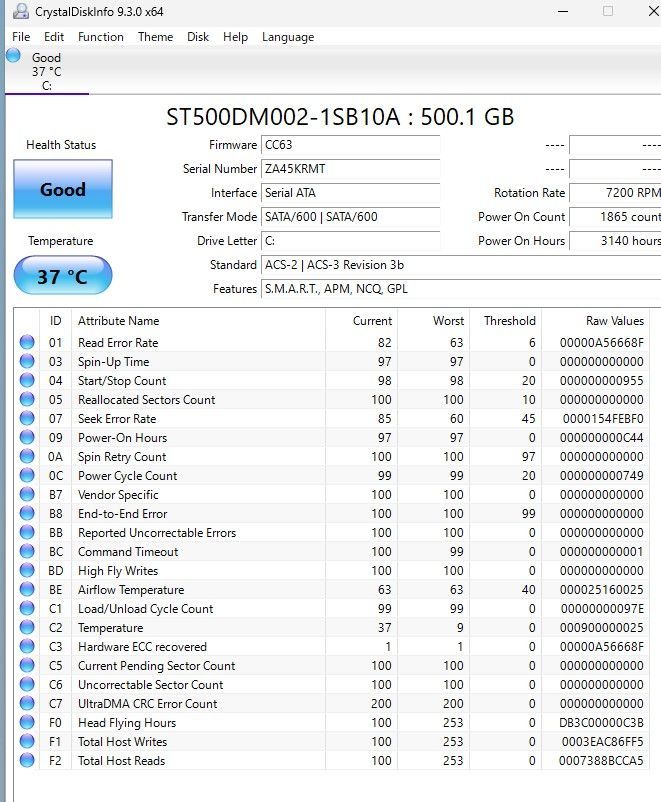This screenshot has height=802, width=661.
Task: Open the Language menu
Action: point(288,37)
